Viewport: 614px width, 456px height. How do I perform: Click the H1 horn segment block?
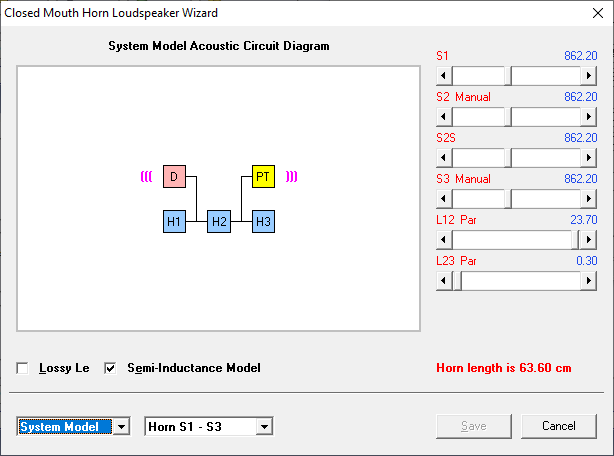[x=174, y=222]
